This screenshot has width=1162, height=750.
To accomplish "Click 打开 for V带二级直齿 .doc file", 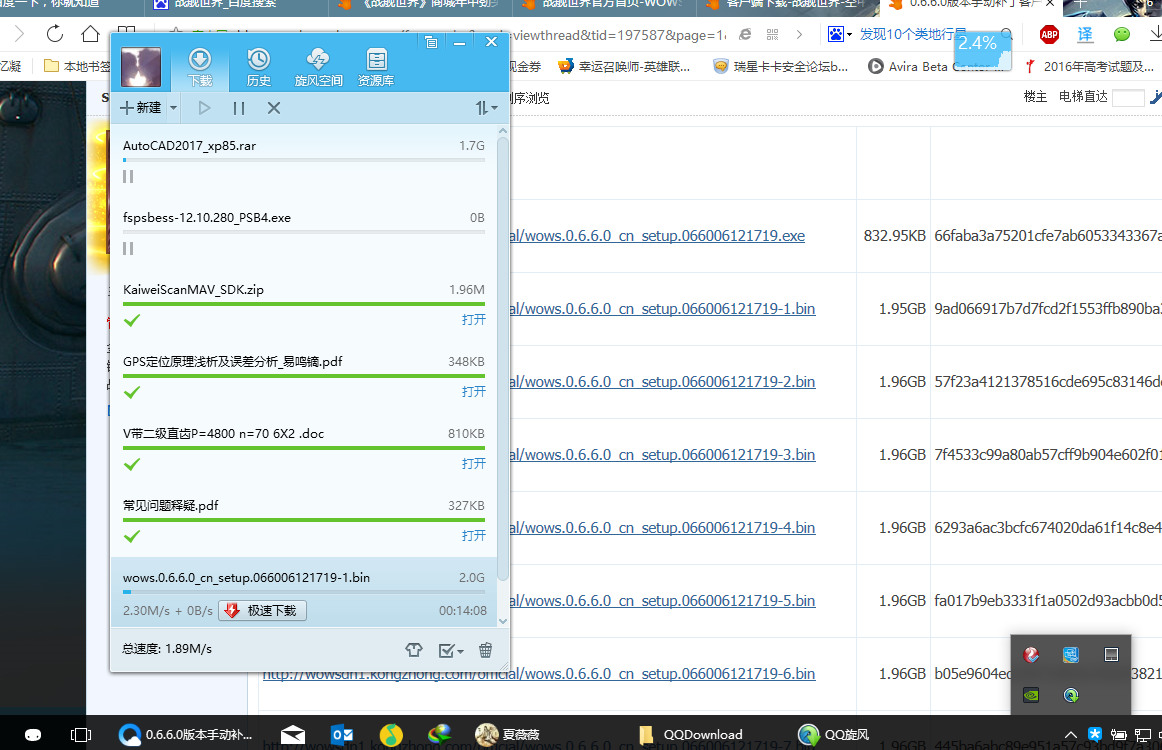I will (x=474, y=463).
